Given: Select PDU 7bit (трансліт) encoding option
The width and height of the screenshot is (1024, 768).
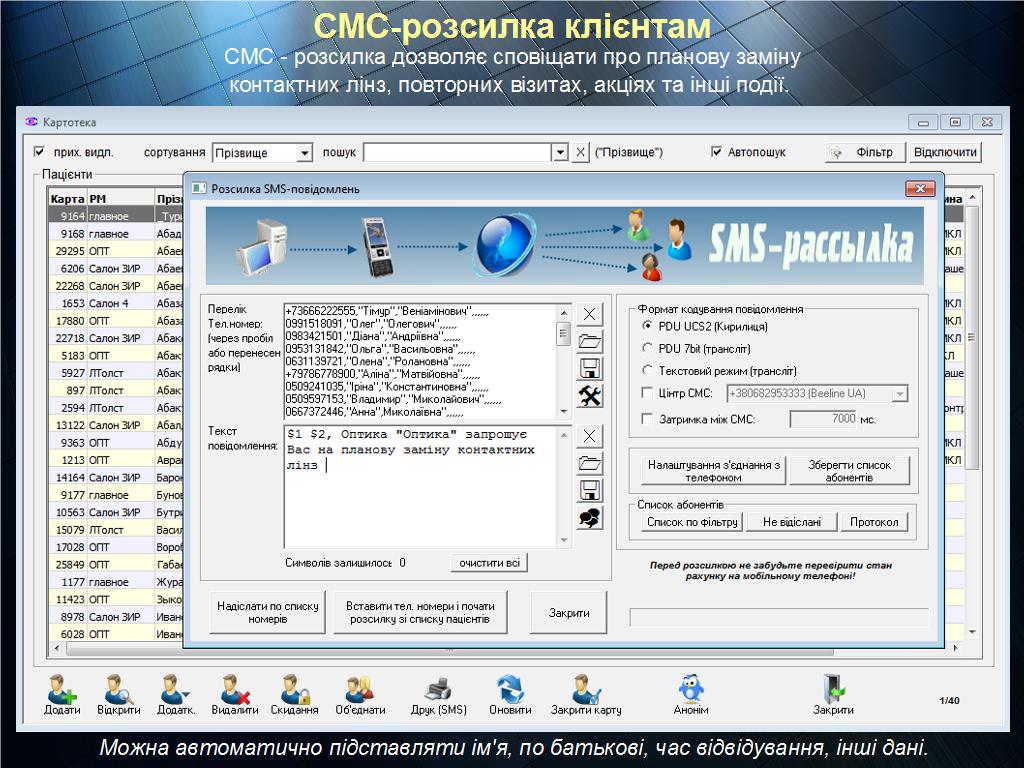Looking at the screenshot, I should (x=648, y=348).
